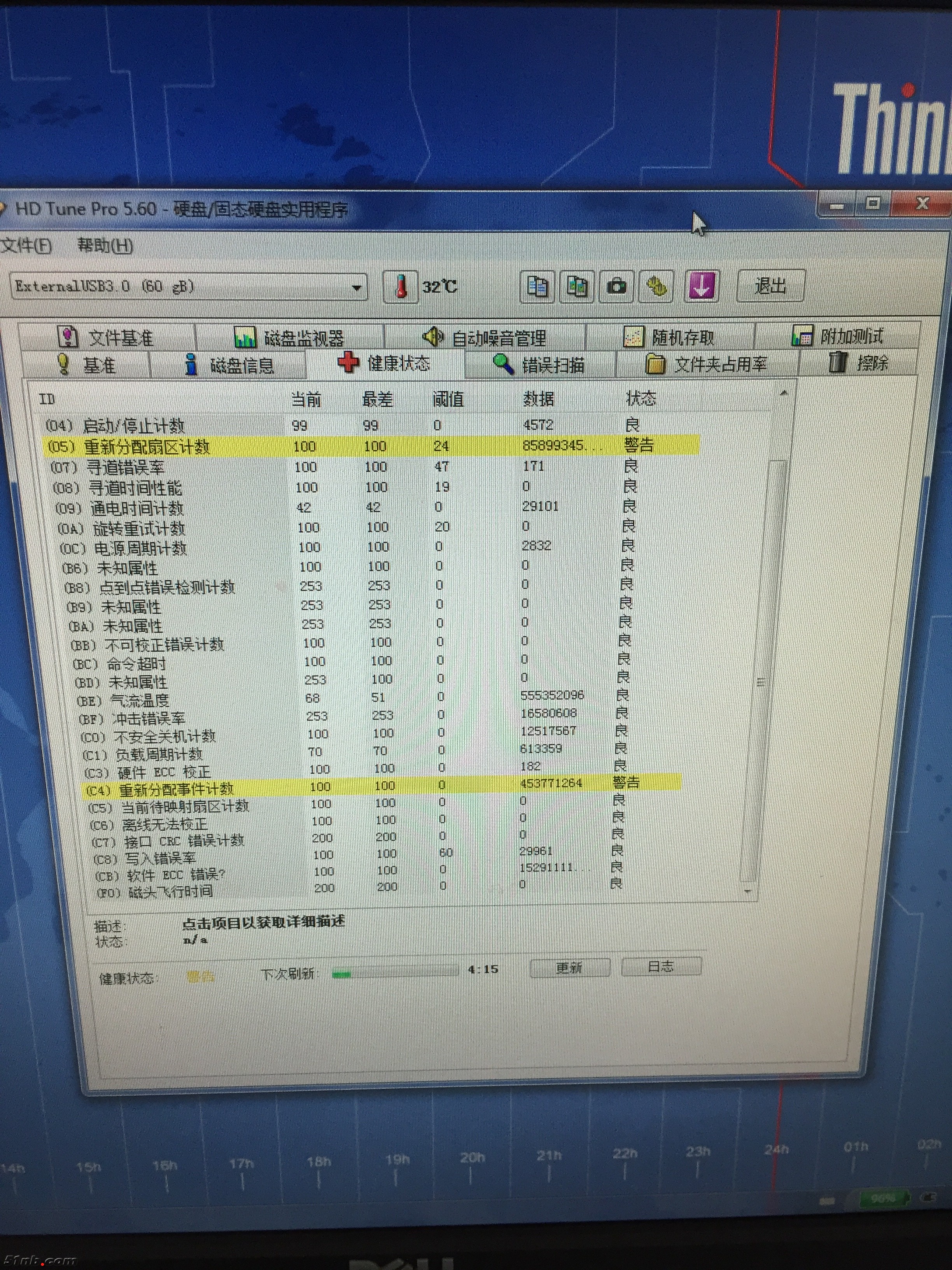Switch to the 擦除 erase tab
The image size is (952, 1270).
(859, 362)
